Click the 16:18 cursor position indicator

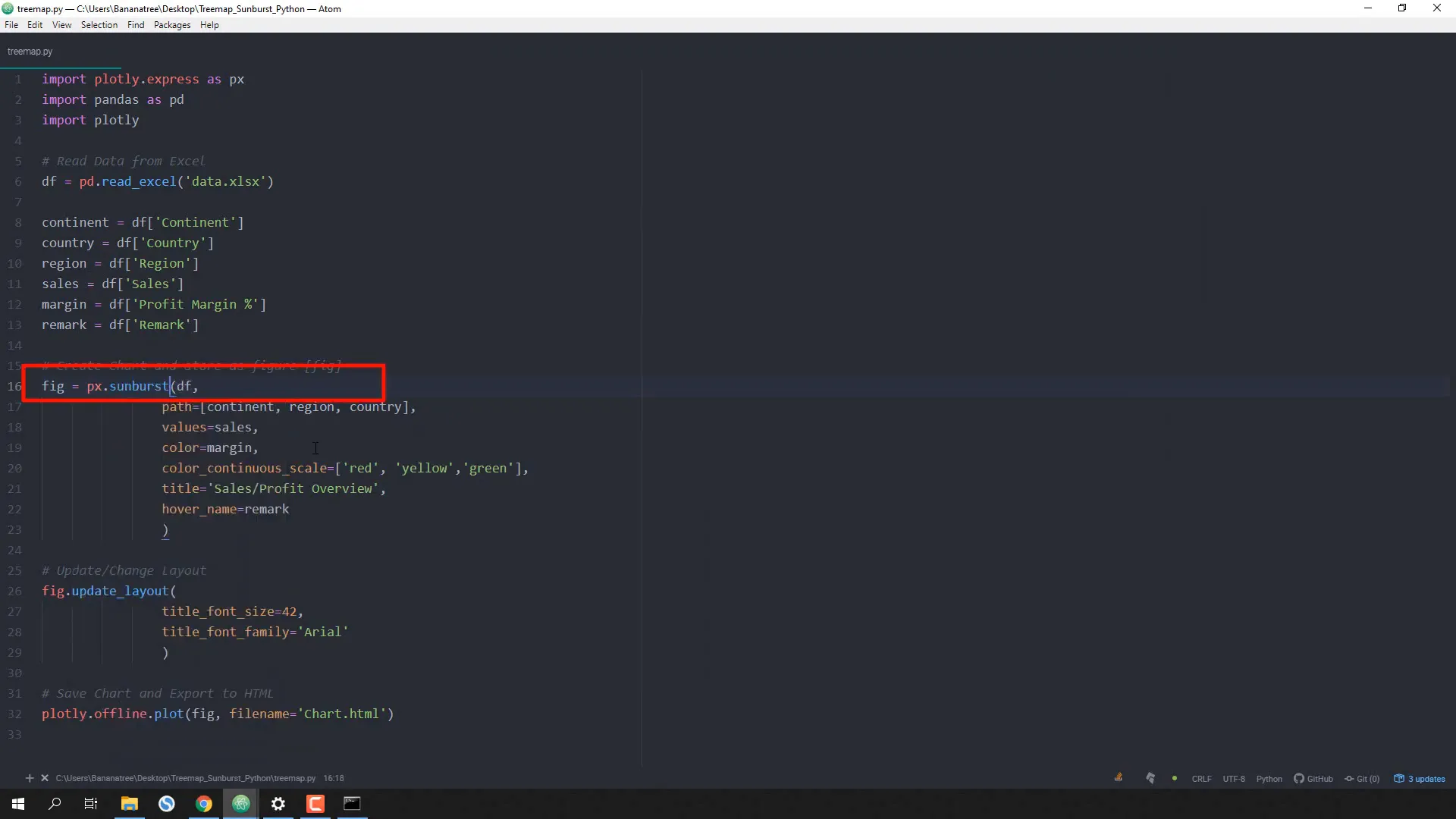(334, 778)
